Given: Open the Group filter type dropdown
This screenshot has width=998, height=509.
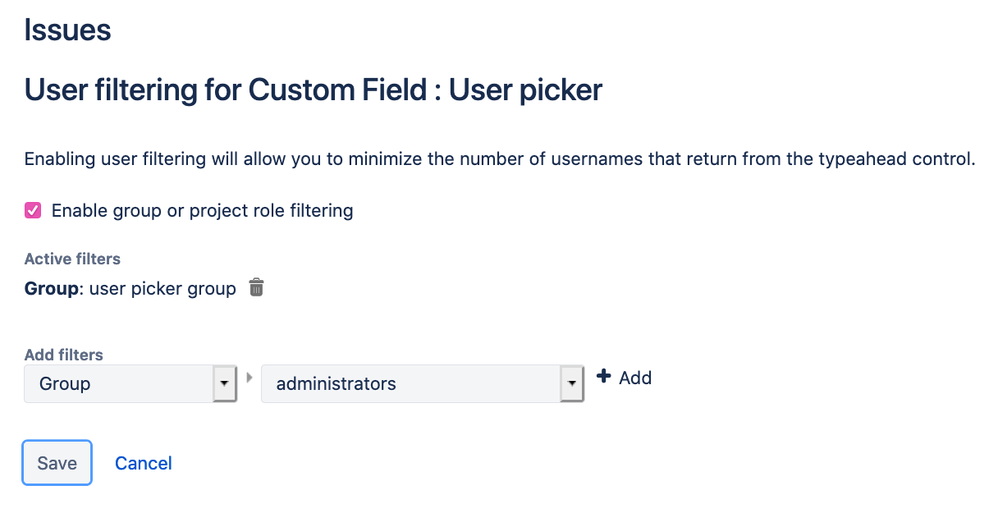Looking at the screenshot, I should [118, 384].
